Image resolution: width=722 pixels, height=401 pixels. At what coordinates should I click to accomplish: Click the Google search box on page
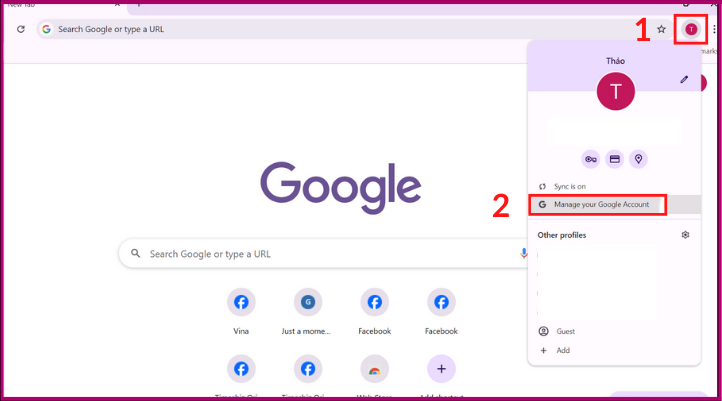click(325, 254)
